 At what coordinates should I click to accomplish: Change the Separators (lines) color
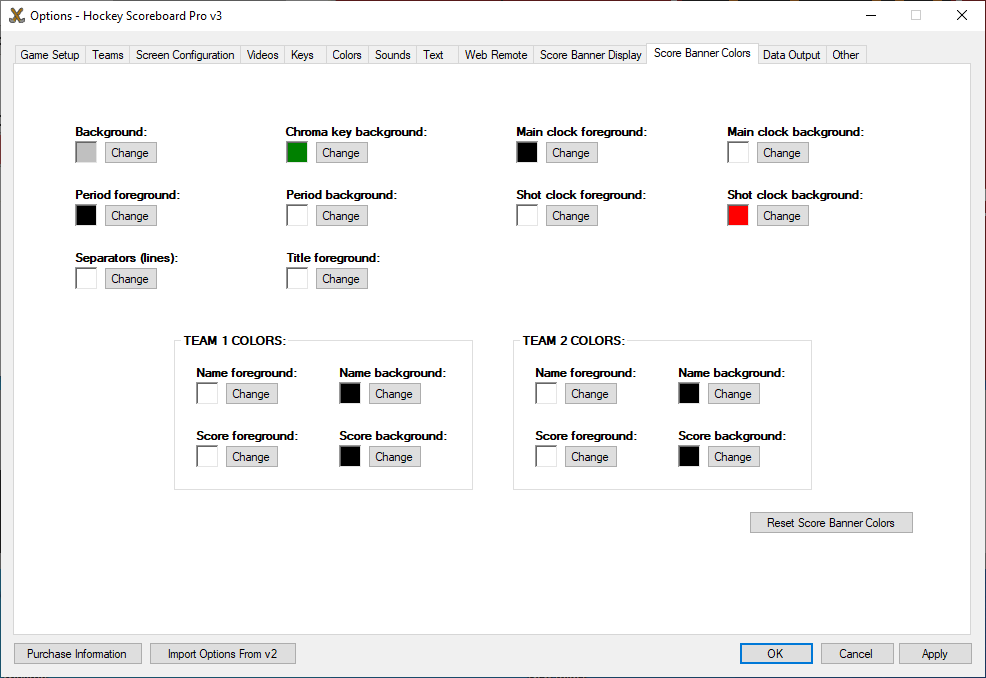130,279
